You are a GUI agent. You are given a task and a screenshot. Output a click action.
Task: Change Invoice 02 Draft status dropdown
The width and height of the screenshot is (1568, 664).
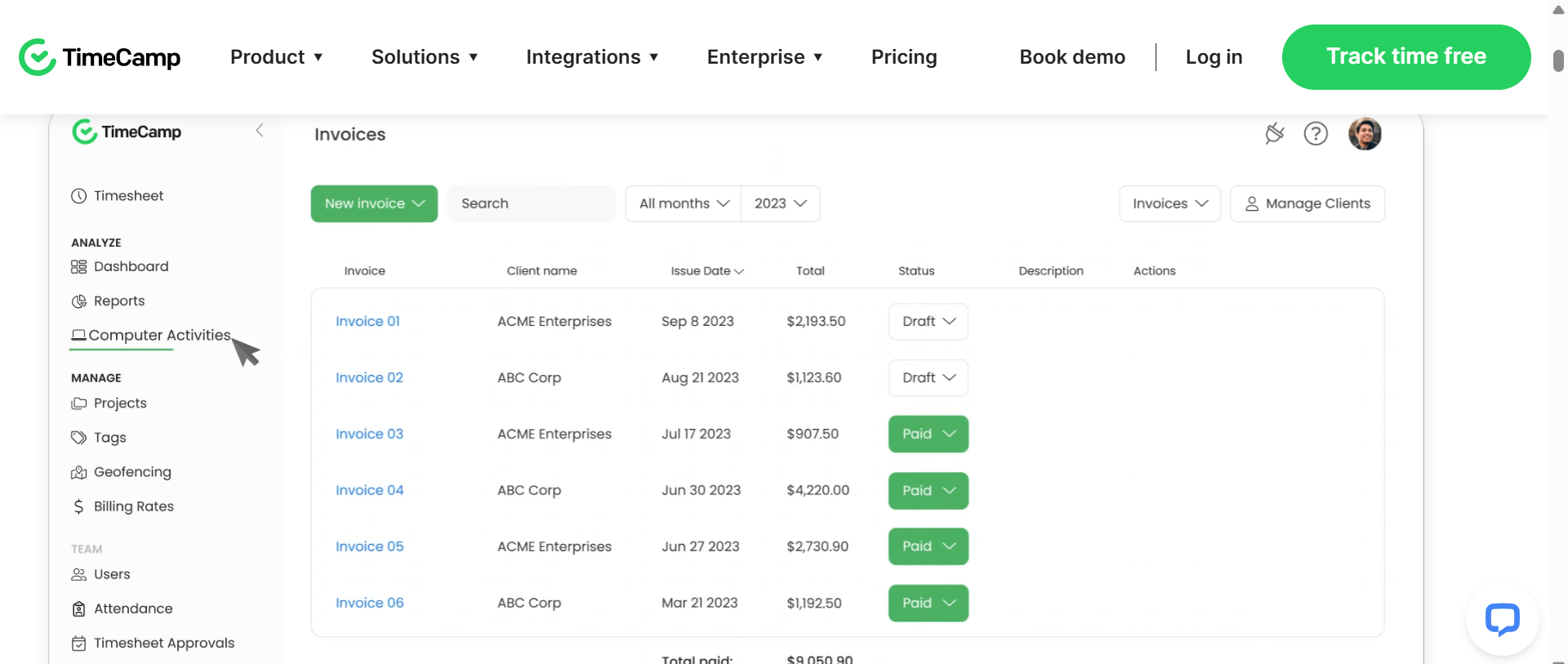pos(929,378)
